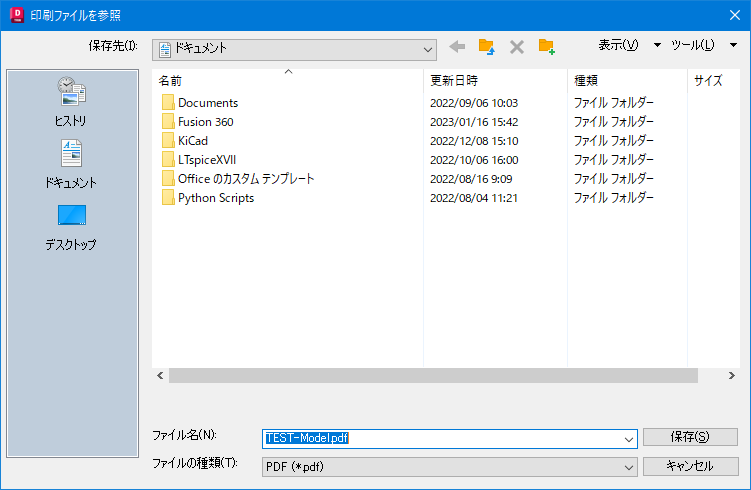Viewport: 751px width, 490px height.
Task: Open the ファイルの種類 type dropdown
Action: 449,467
